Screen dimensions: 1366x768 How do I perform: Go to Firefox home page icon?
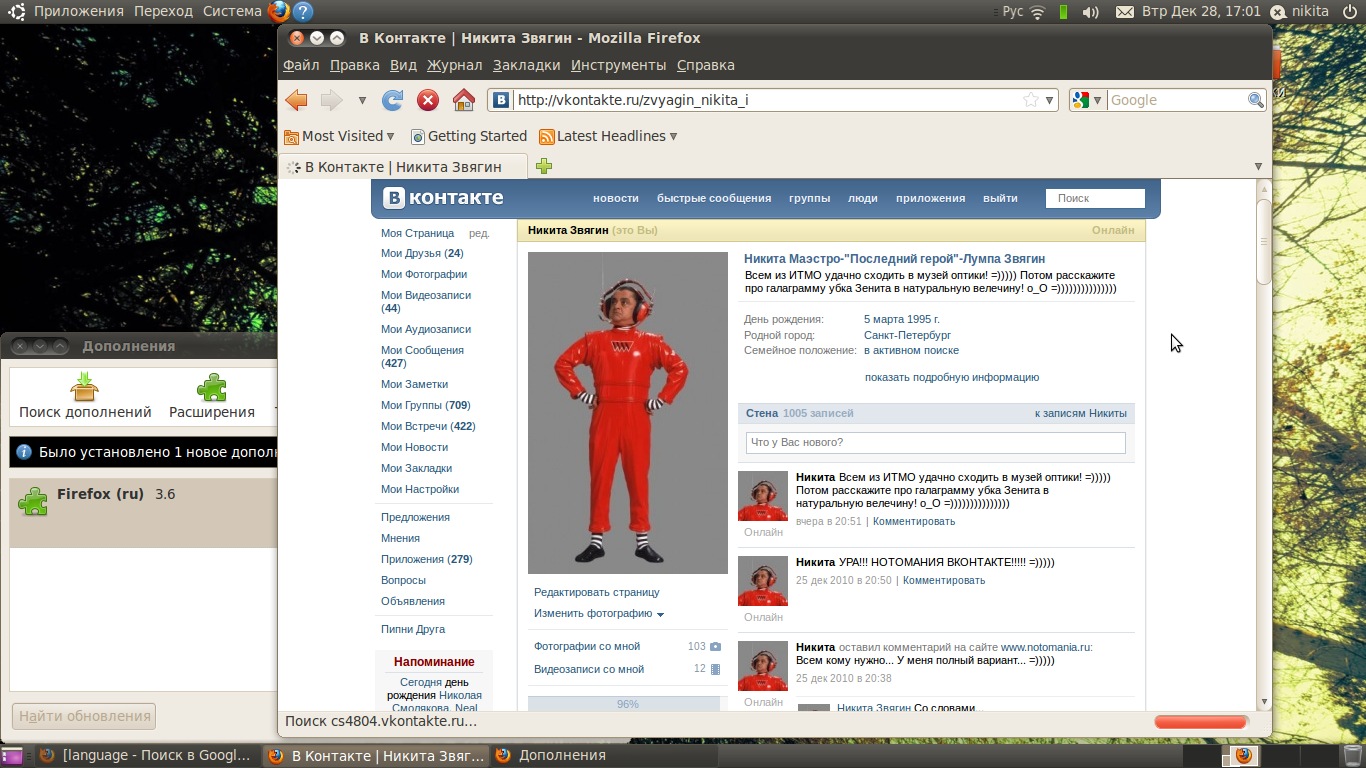point(463,100)
